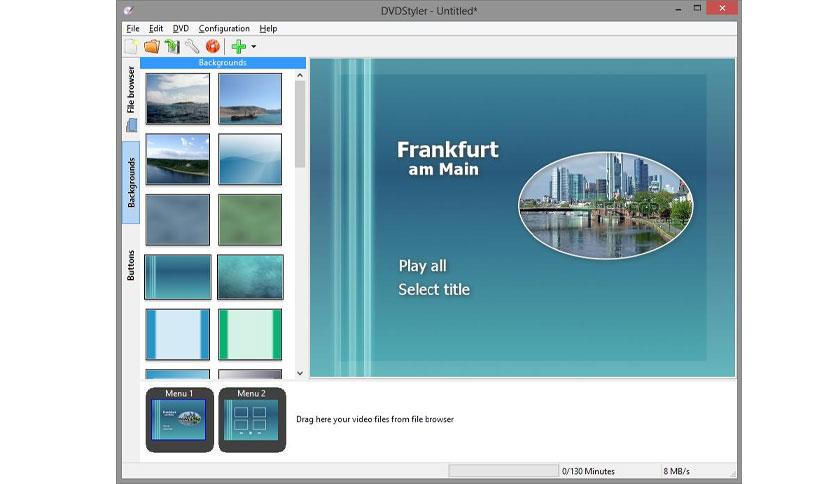Choose the misty blue mountains background
Image resolution: width=836 pixels, height=484 pixels.
click(250, 159)
